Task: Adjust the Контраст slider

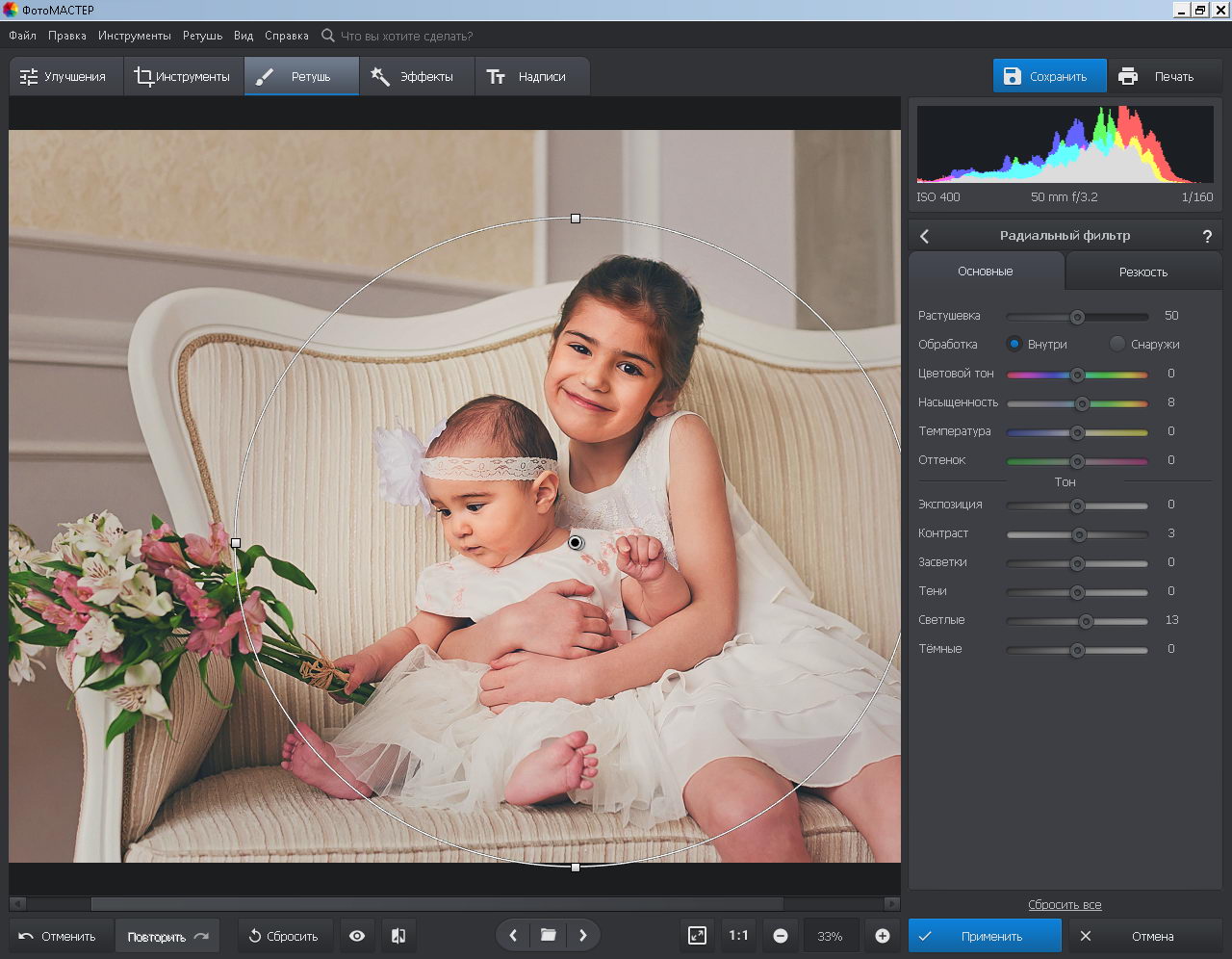Action: tap(1079, 534)
